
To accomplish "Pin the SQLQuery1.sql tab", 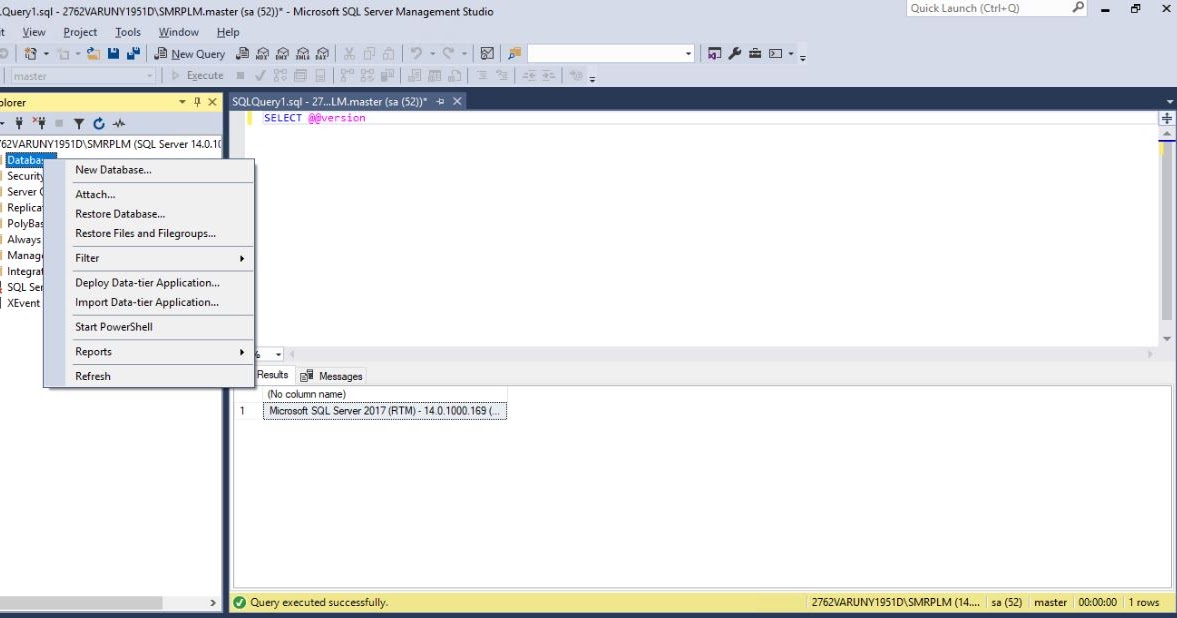I will pyautogui.click(x=441, y=101).
